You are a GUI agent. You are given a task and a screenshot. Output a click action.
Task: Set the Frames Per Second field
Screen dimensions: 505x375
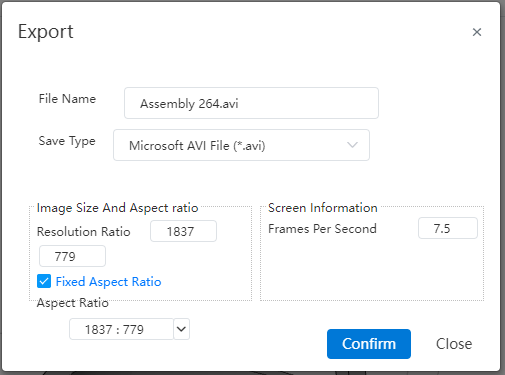click(448, 228)
